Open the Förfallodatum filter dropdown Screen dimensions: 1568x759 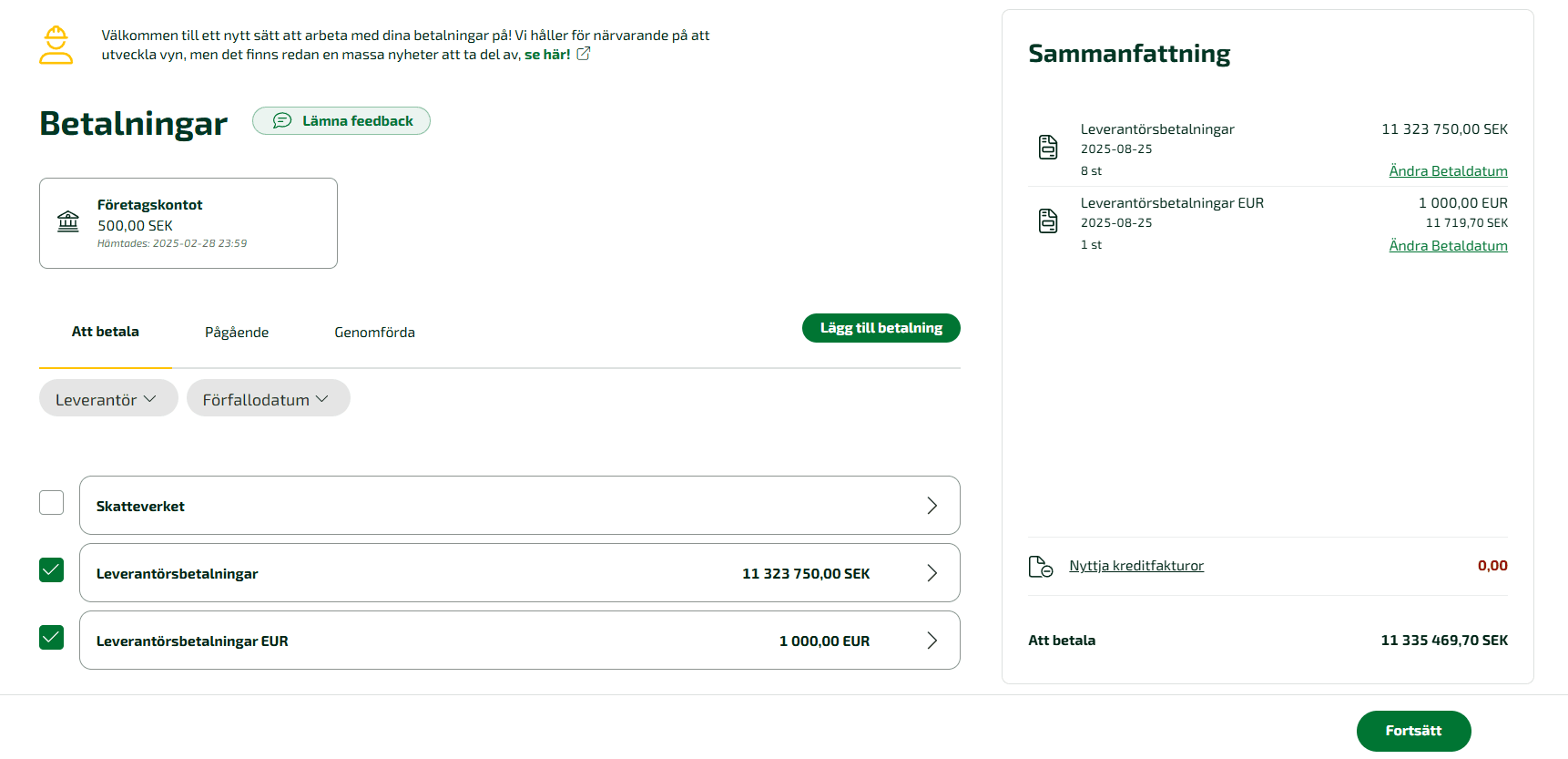[269, 398]
